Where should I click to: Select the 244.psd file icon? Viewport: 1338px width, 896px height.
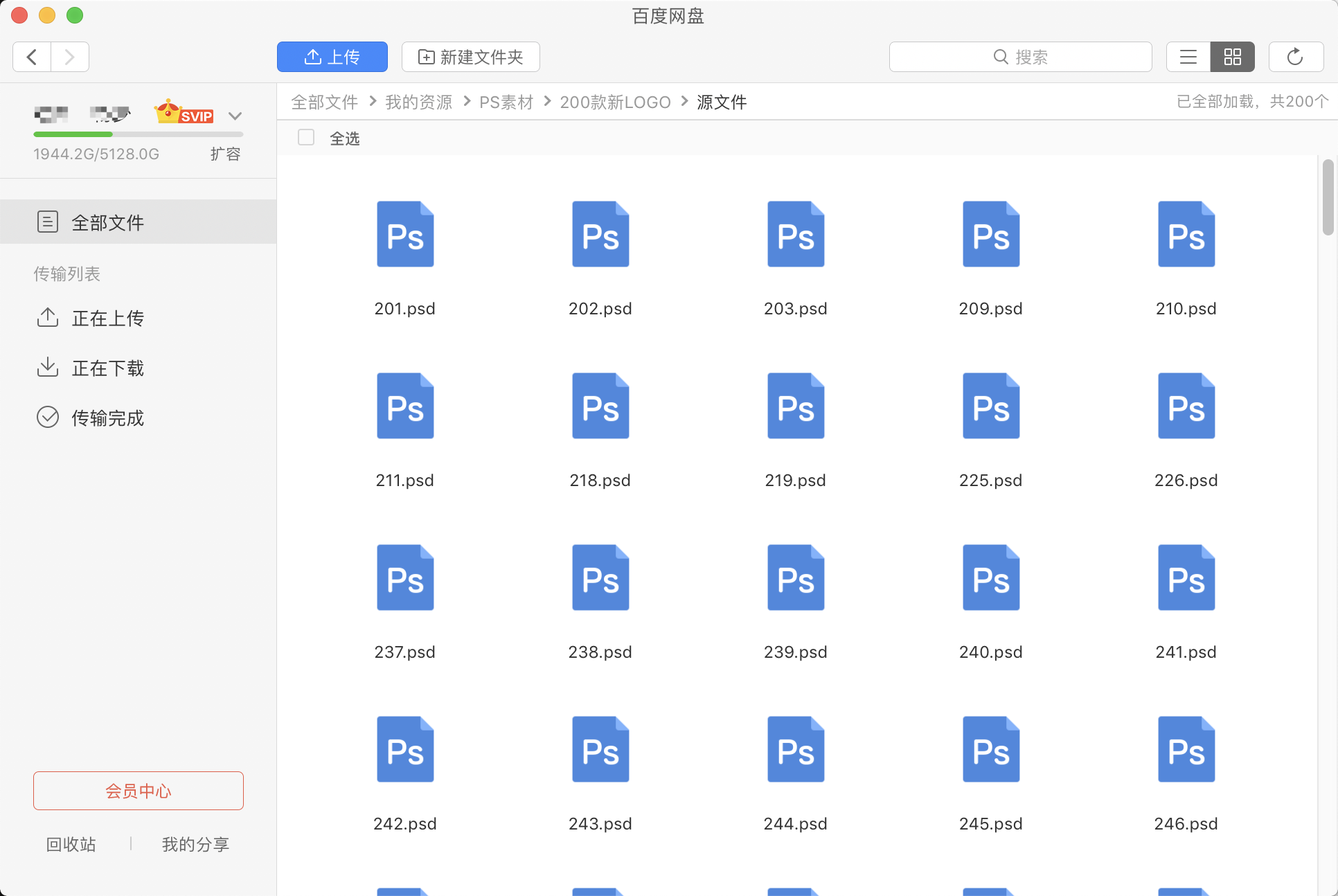pos(796,749)
